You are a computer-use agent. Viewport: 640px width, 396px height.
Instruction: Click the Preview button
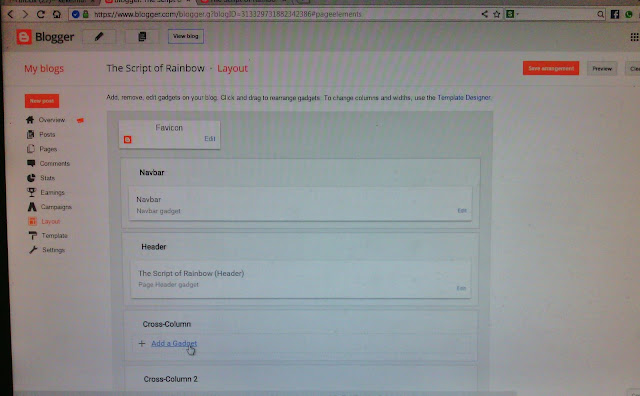click(x=602, y=69)
